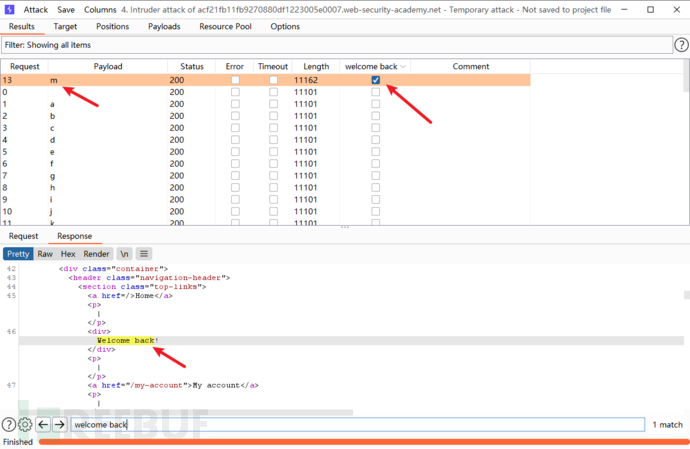The width and height of the screenshot is (690, 449).
Task: Select the Raw view button
Action: (45, 254)
